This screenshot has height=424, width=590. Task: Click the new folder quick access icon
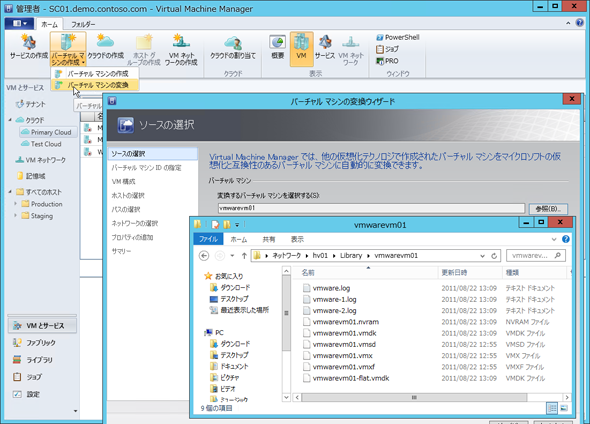click(x=227, y=225)
